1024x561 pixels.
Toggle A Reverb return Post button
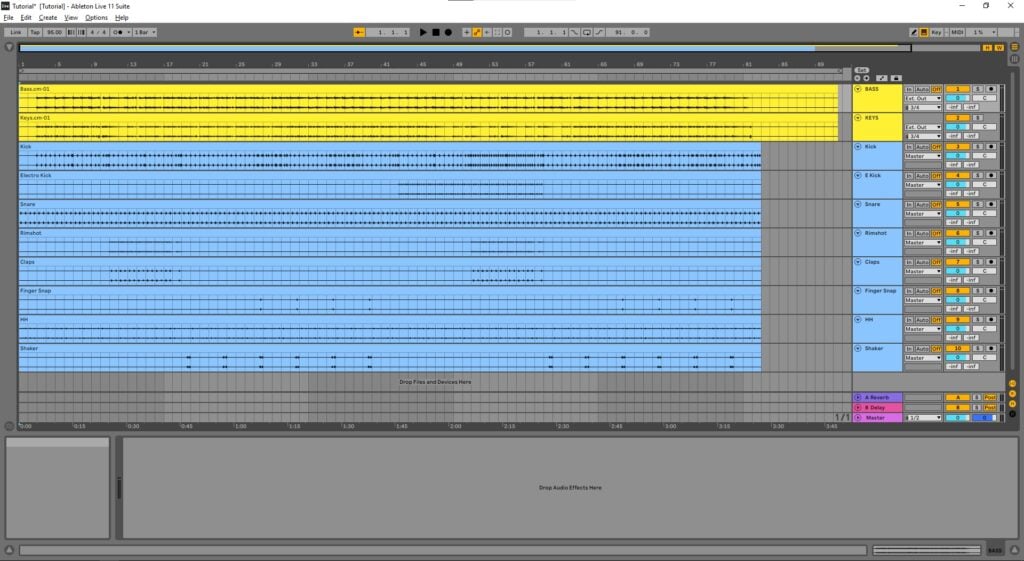tap(990, 397)
